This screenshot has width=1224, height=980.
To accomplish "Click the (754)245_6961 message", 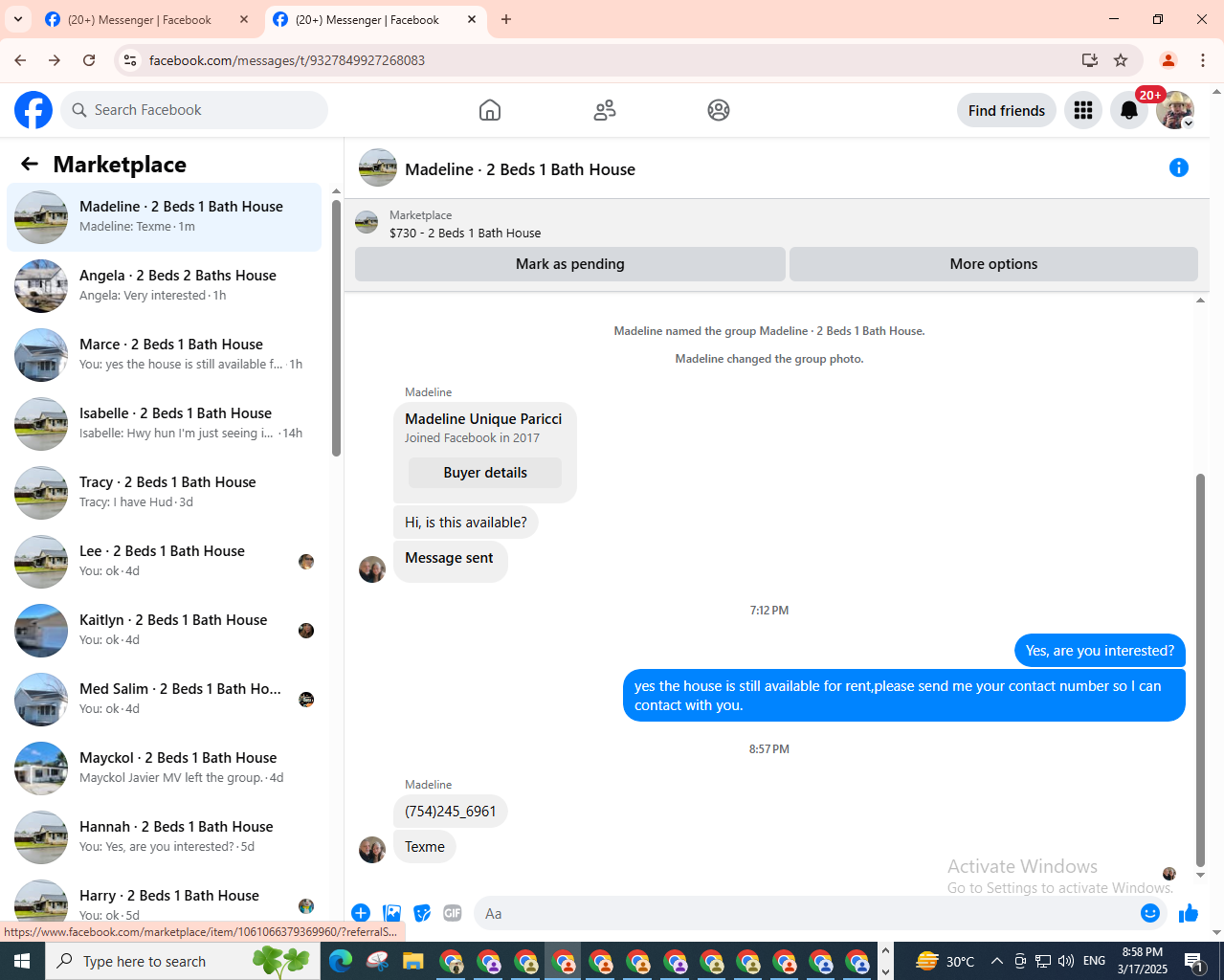I will 451,812.
